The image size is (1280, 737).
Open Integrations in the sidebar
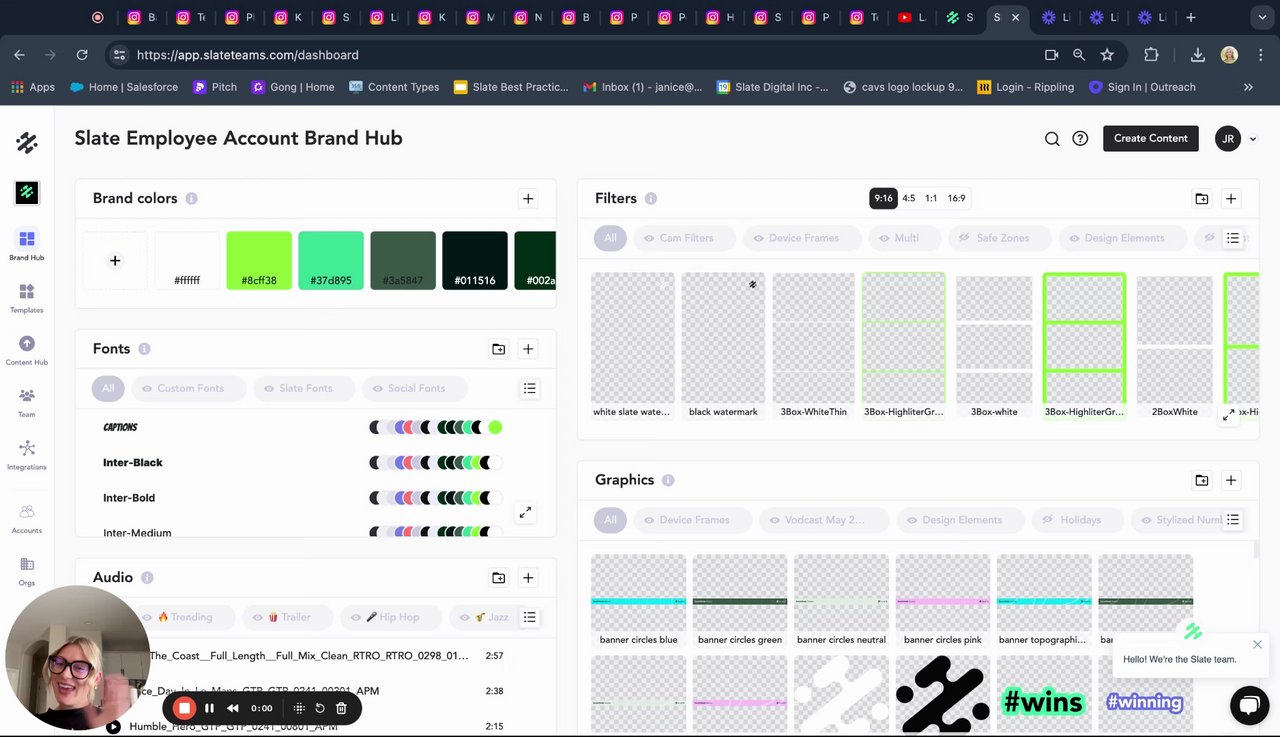[27, 454]
